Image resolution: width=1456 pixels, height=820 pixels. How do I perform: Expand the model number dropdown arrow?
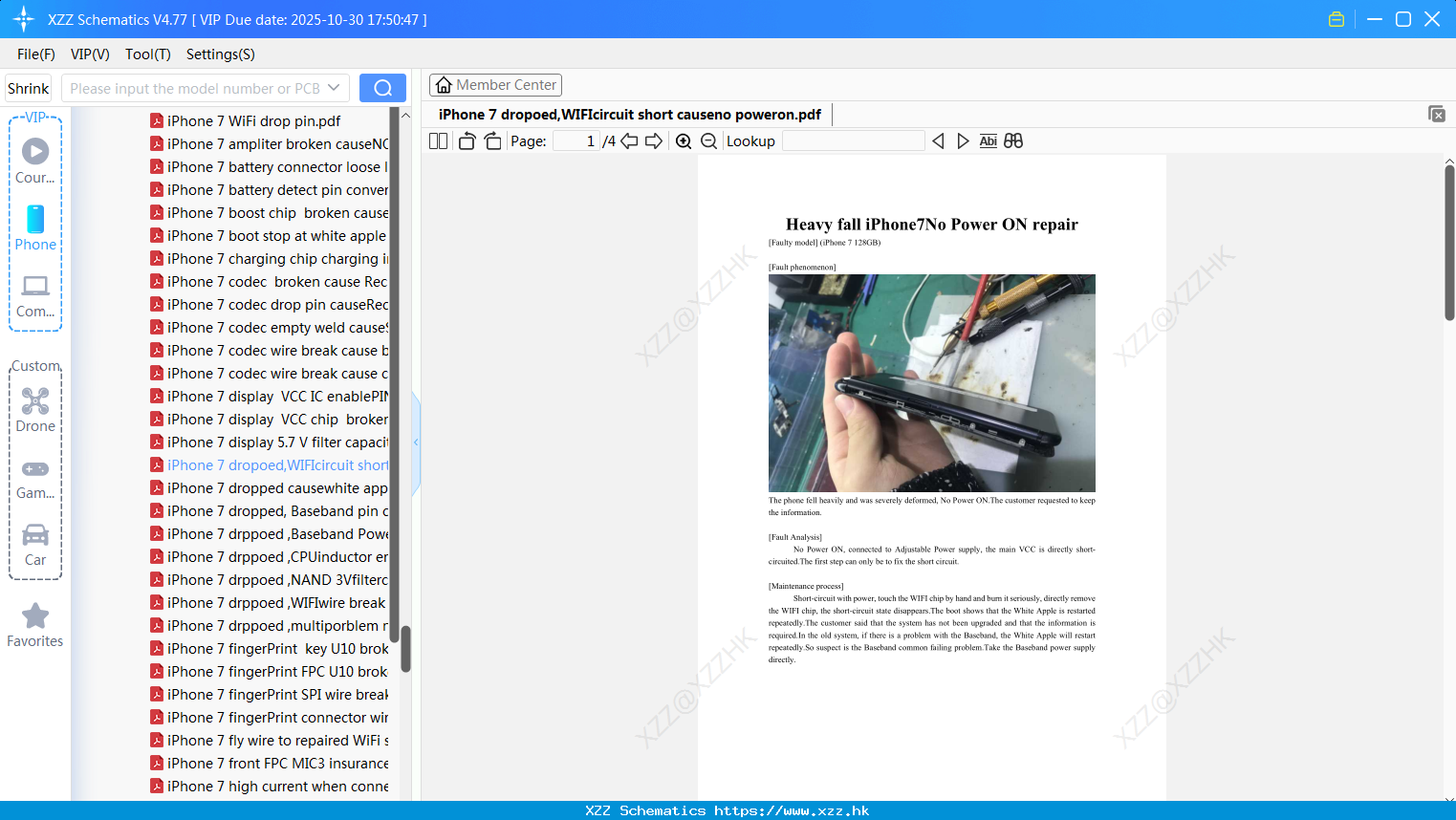click(x=334, y=88)
